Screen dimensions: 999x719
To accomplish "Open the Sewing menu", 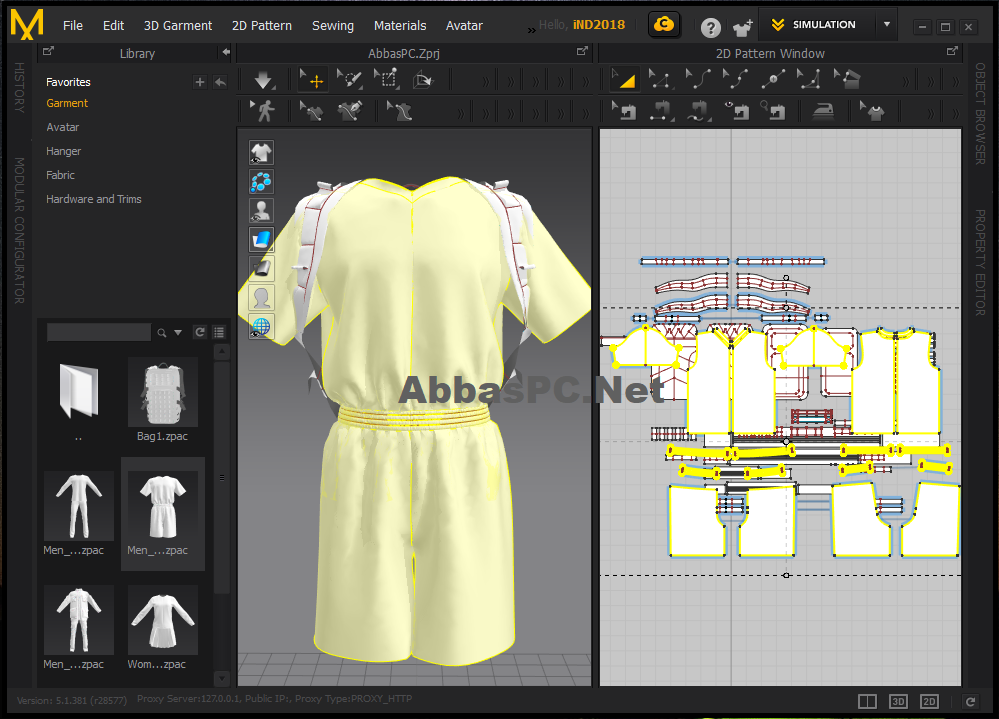I will 333,25.
